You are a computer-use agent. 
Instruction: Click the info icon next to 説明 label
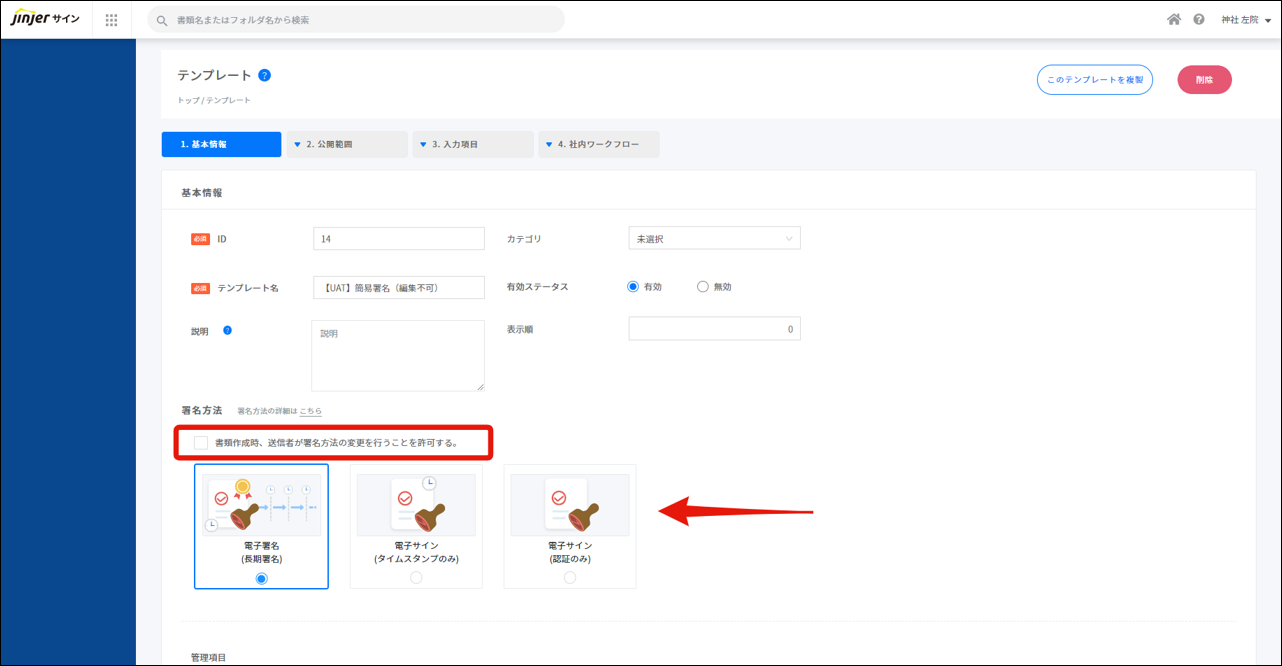pos(227,330)
